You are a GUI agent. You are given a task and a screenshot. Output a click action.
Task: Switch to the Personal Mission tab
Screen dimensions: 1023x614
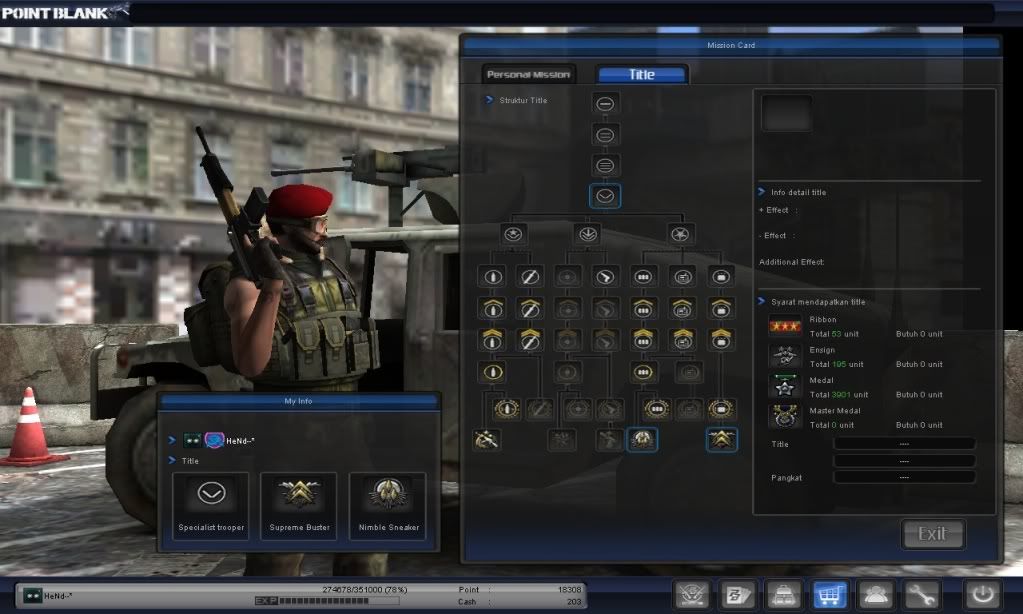(528, 74)
